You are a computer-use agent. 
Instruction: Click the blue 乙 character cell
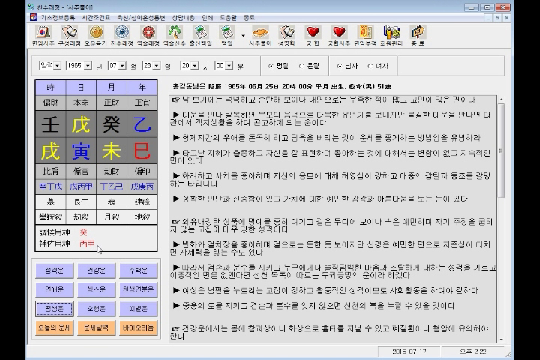tap(142, 124)
